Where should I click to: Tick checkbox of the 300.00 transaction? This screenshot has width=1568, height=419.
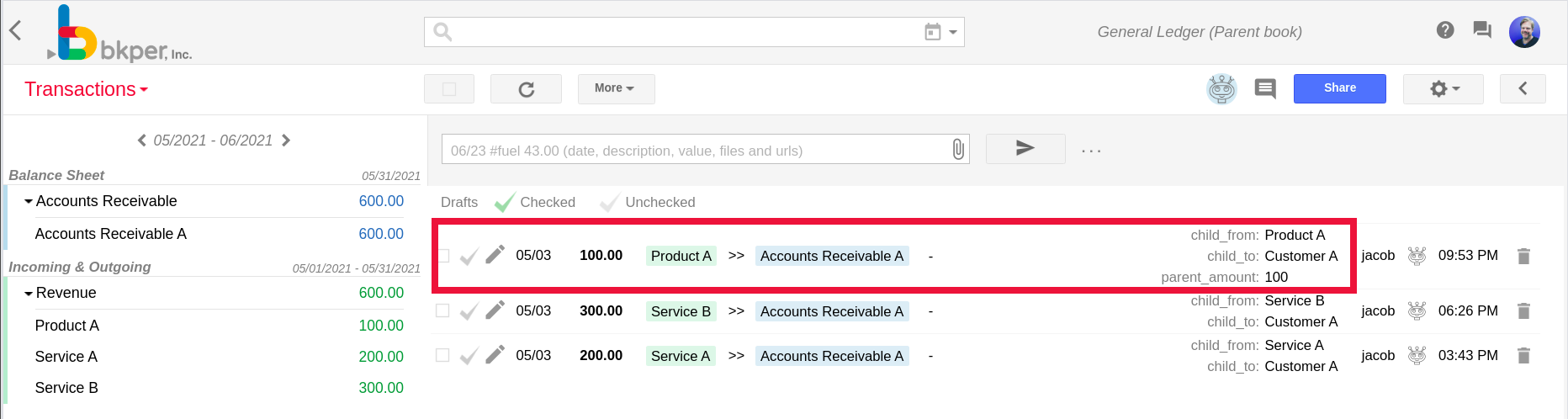(442, 310)
